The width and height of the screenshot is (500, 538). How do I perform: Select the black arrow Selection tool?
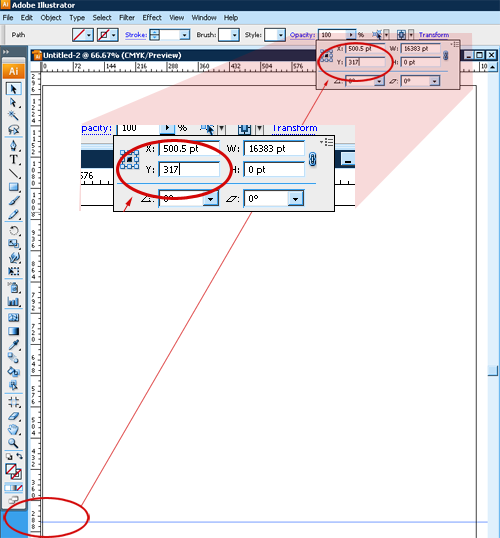click(x=13, y=89)
